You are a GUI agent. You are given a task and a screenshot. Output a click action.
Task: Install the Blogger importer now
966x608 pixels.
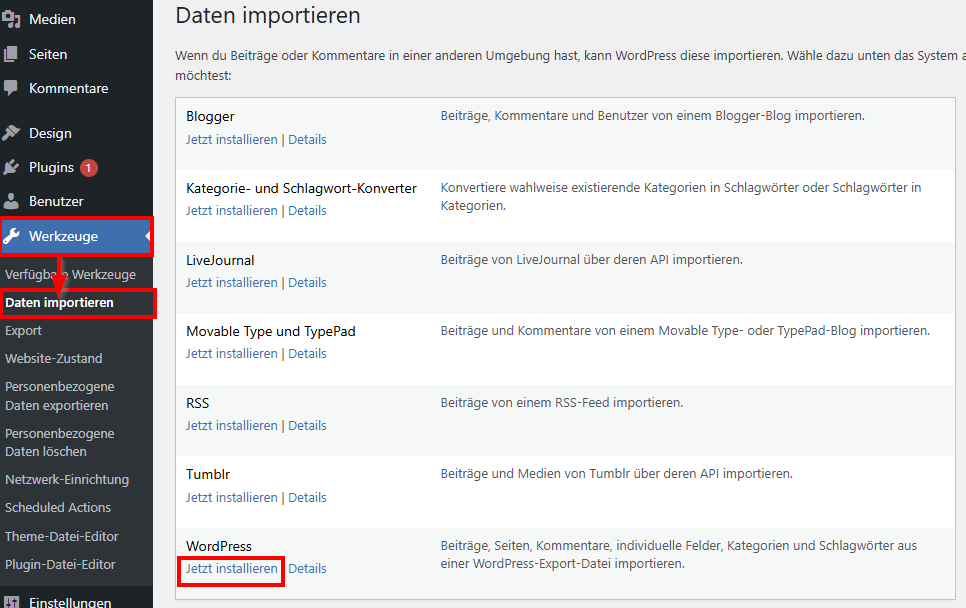[232, 140]
